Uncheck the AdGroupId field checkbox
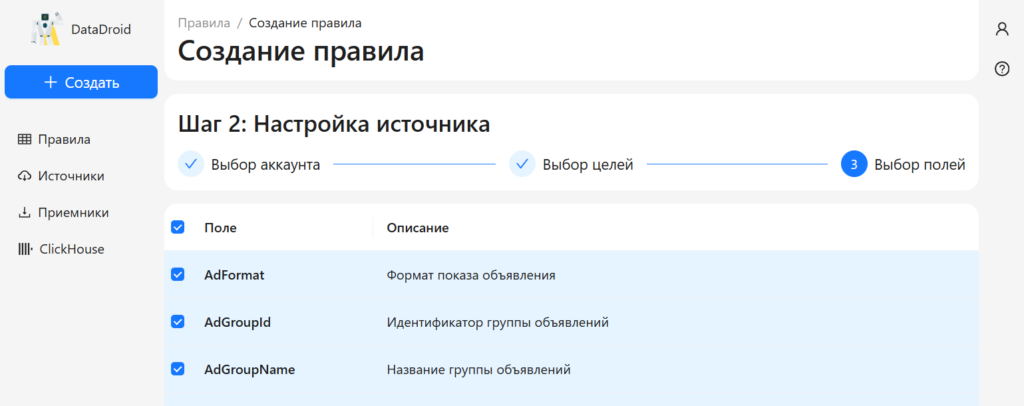Image resolution: width=1024 pixels, height=406 pixels. [178, 322]
